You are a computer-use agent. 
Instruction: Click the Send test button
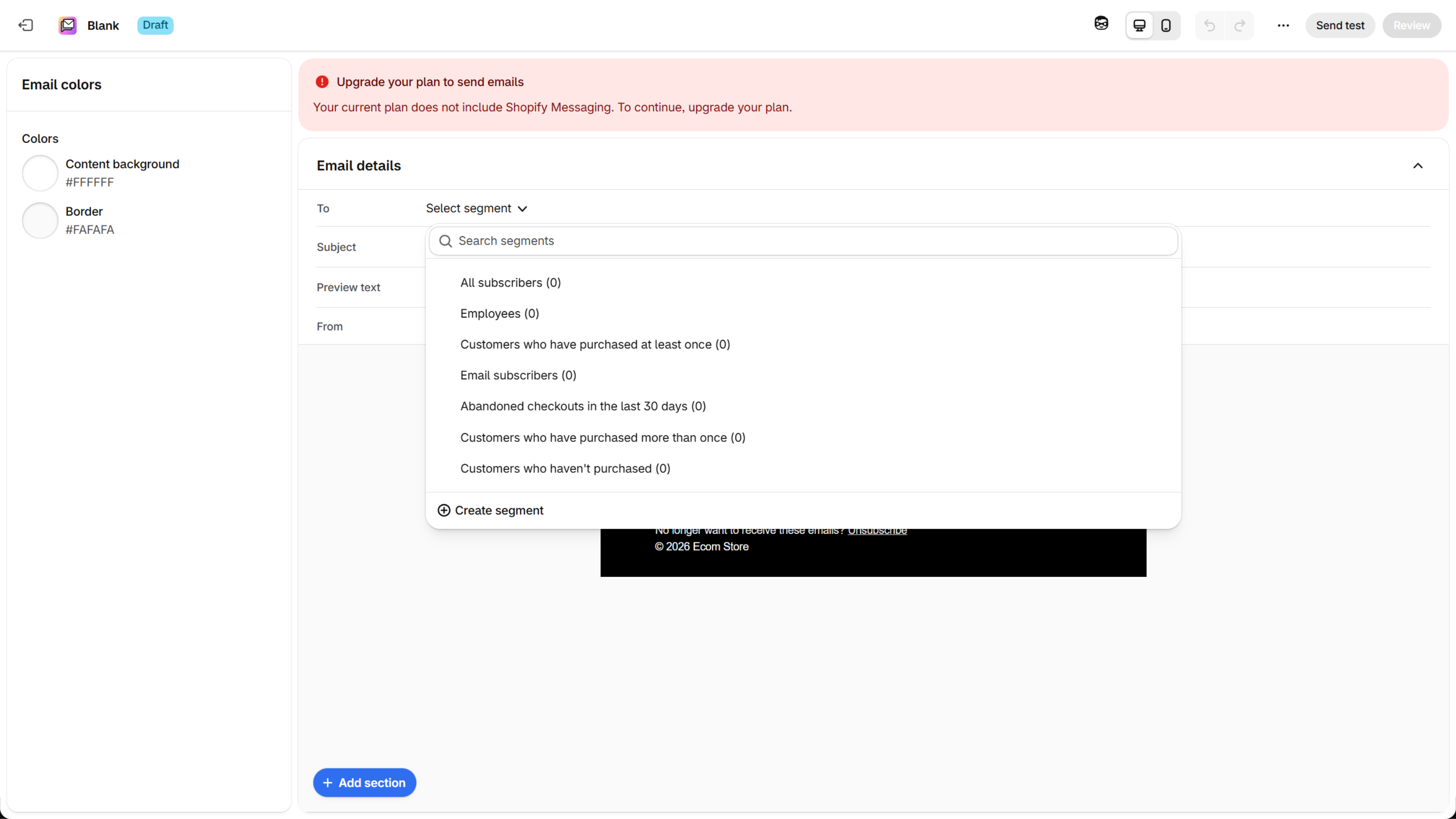(1340, 25)
